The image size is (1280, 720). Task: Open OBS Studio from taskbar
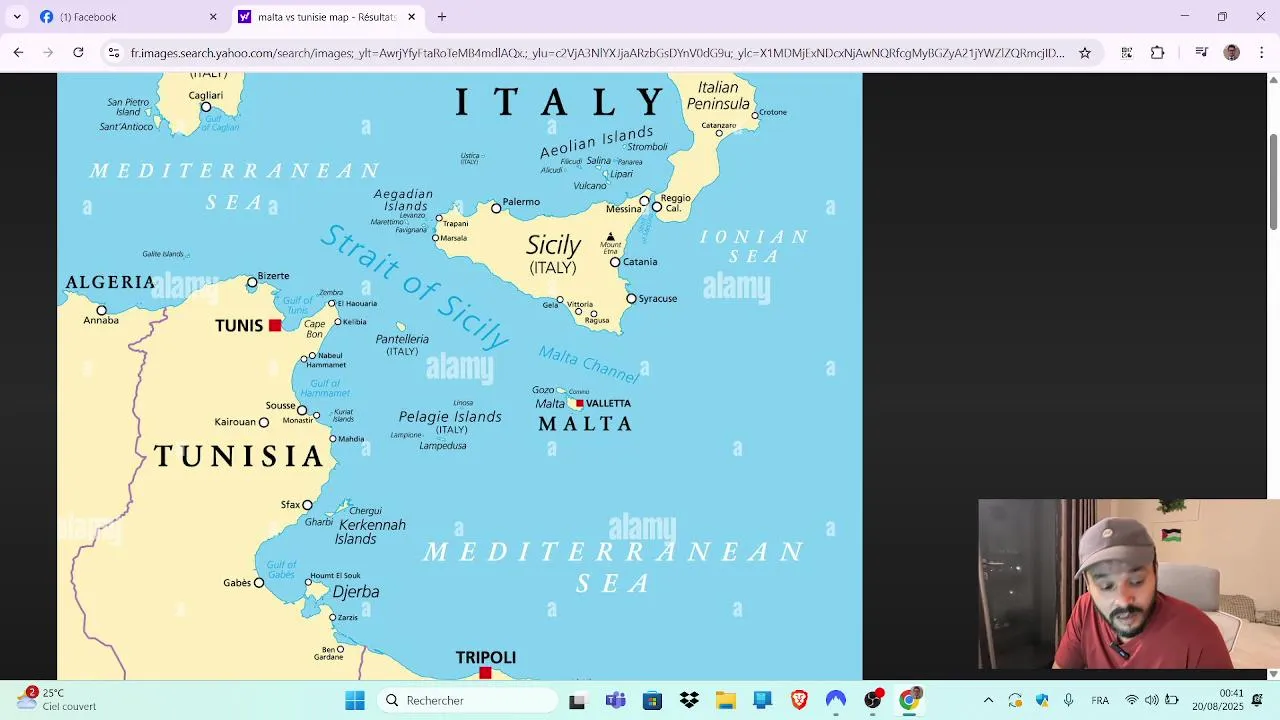(873, 700)
